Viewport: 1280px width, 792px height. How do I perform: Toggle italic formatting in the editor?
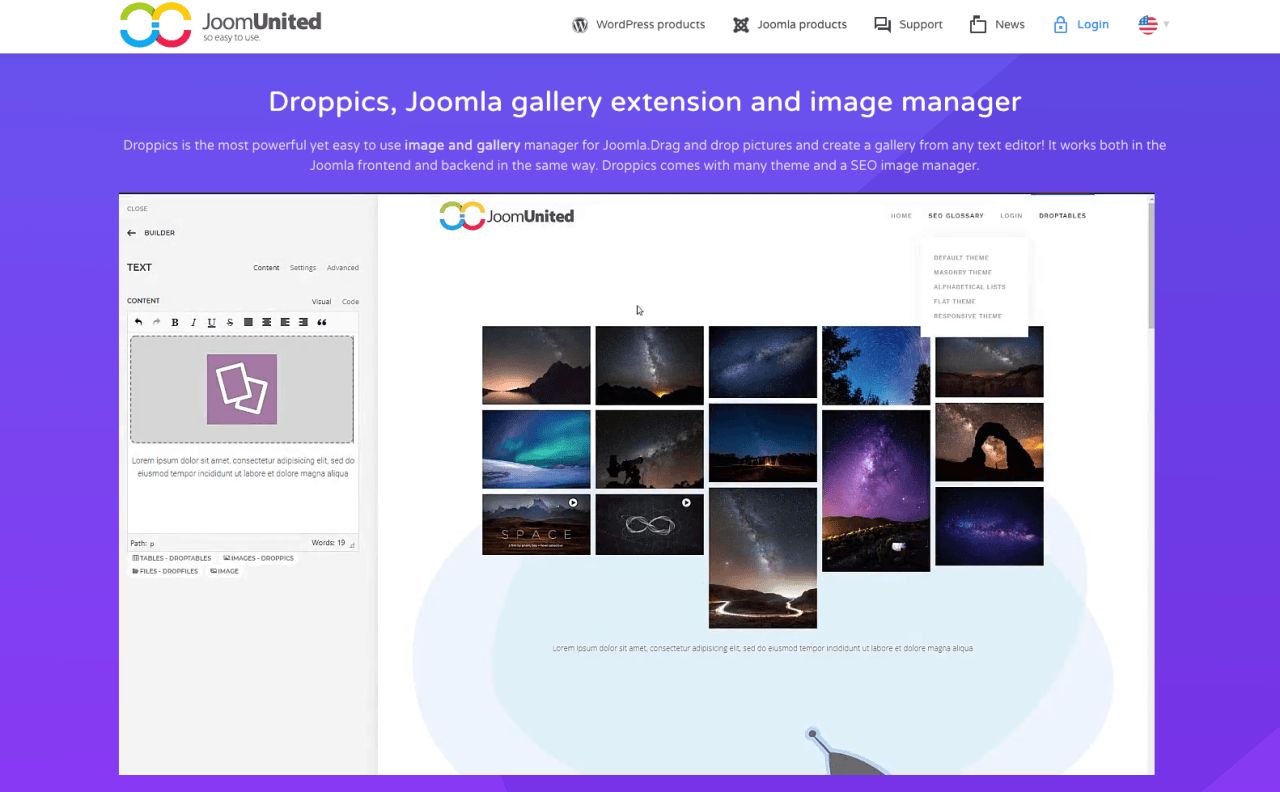[x=193, y=322]
